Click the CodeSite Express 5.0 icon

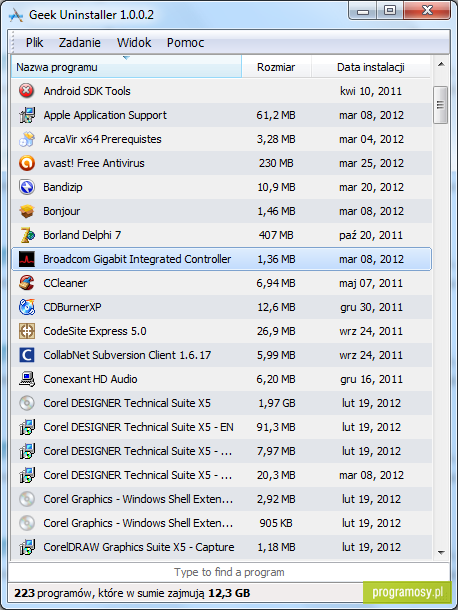(27, 331)
